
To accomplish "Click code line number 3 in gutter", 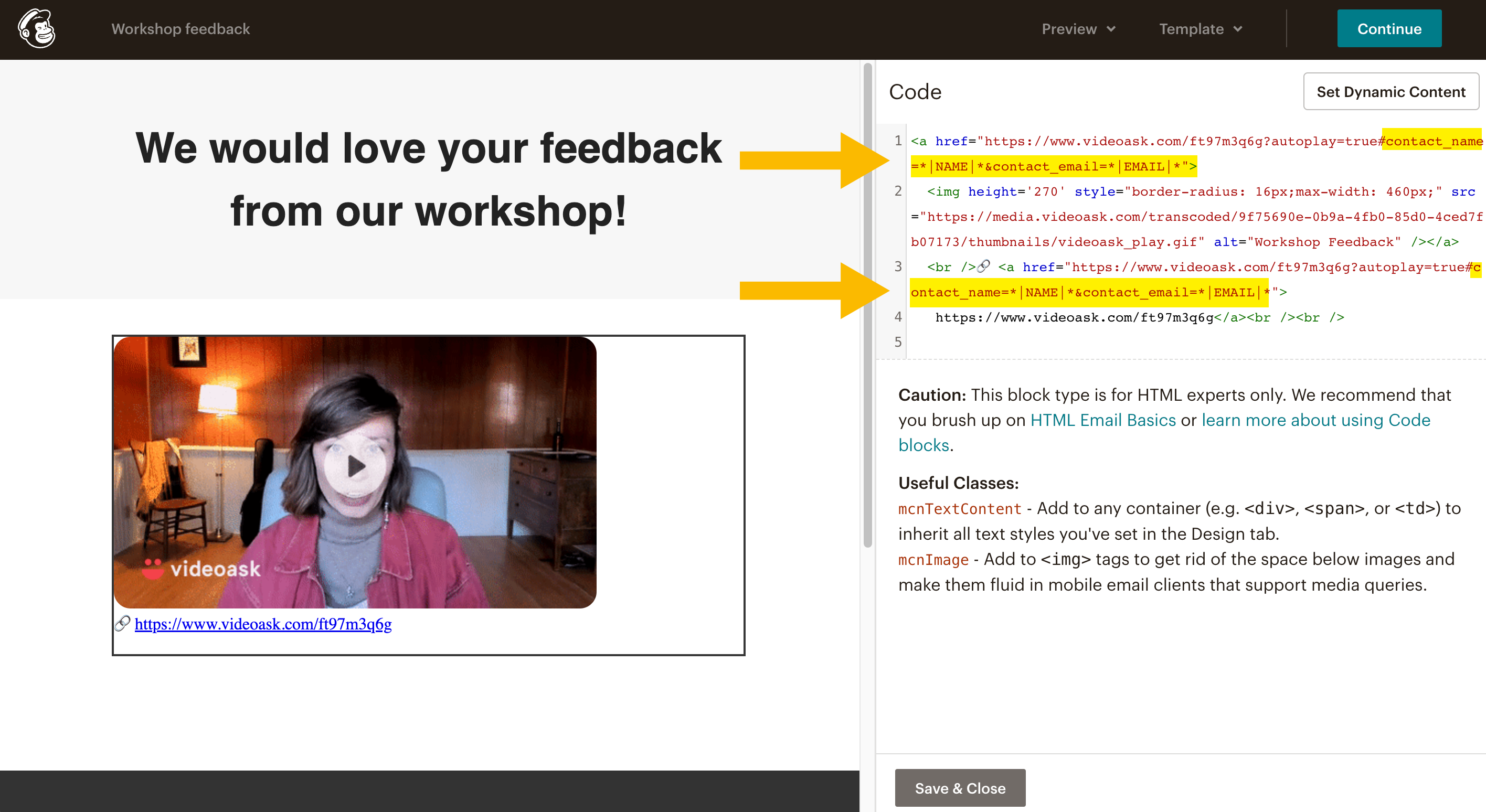I will [x=898, y=266].
